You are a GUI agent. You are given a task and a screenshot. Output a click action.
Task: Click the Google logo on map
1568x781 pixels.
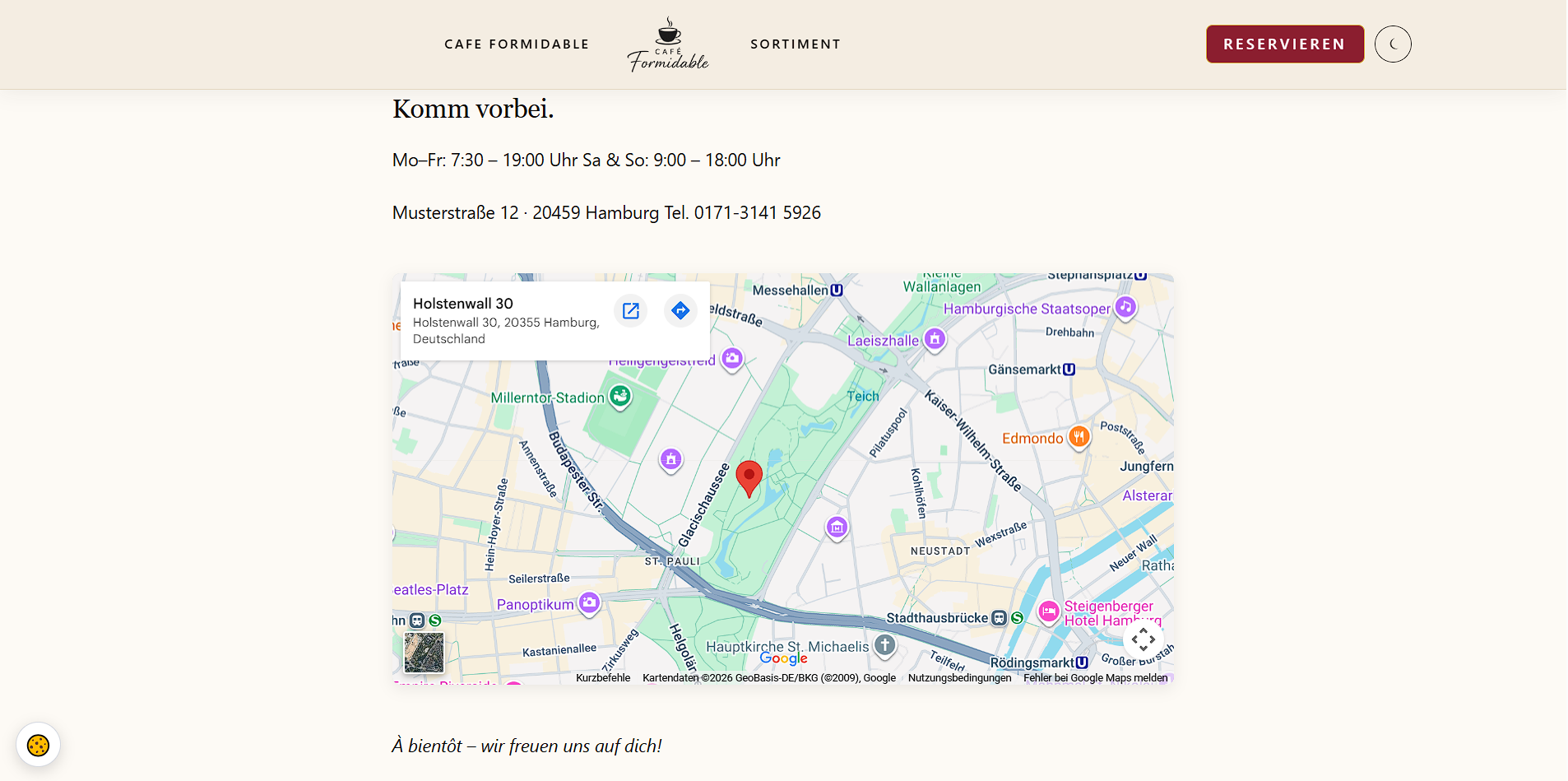[783, 658]
